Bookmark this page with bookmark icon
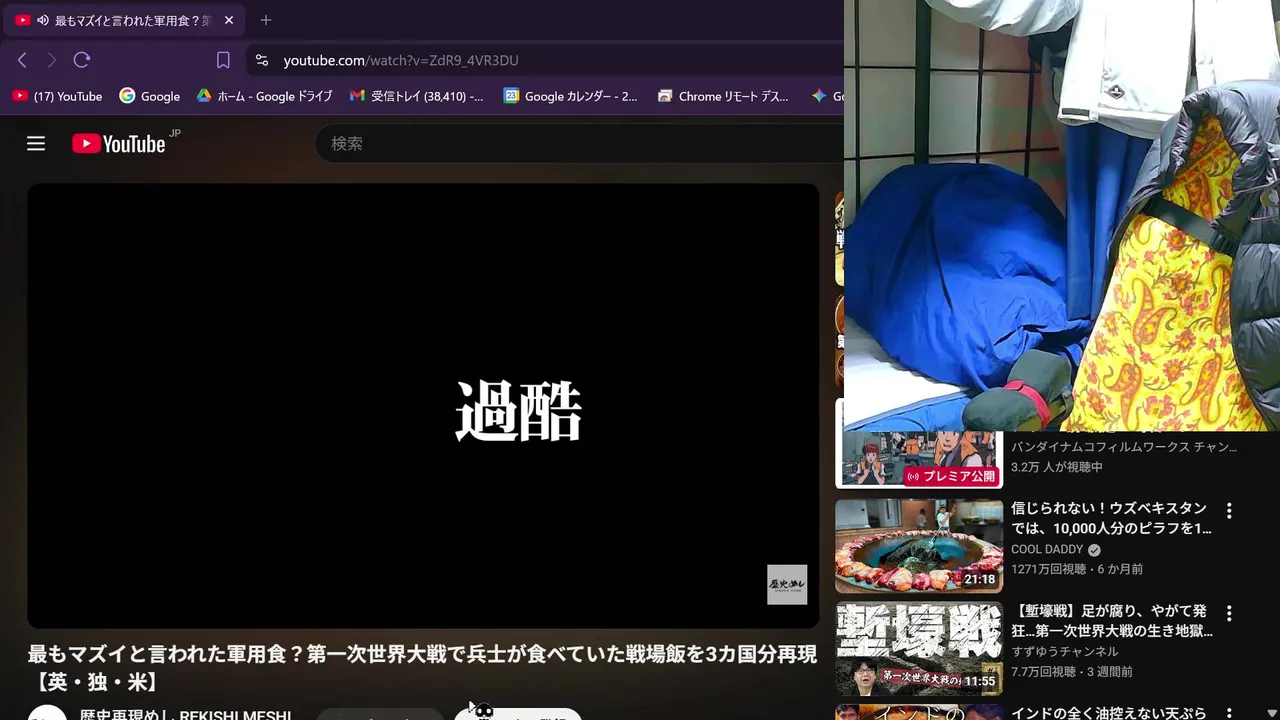1280x720 pixels. (223, 60)
